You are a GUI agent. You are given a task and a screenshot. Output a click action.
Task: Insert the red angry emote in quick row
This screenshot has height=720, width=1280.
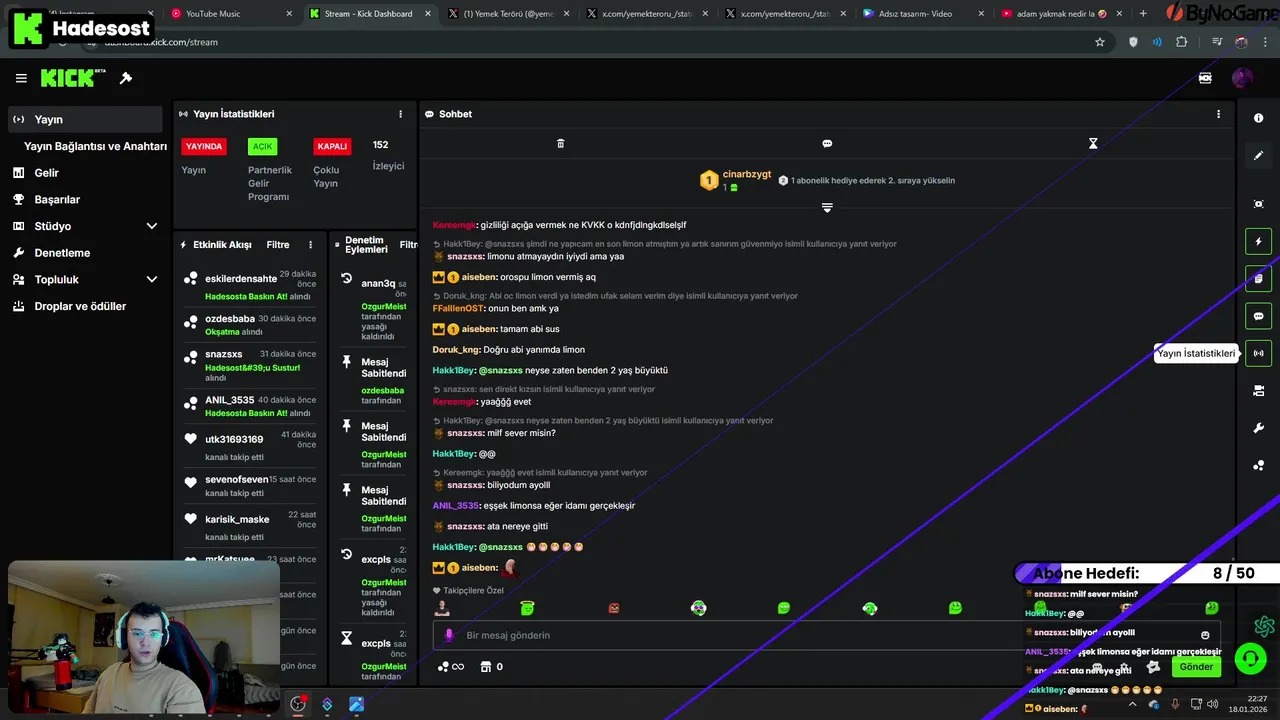point(614,607)
